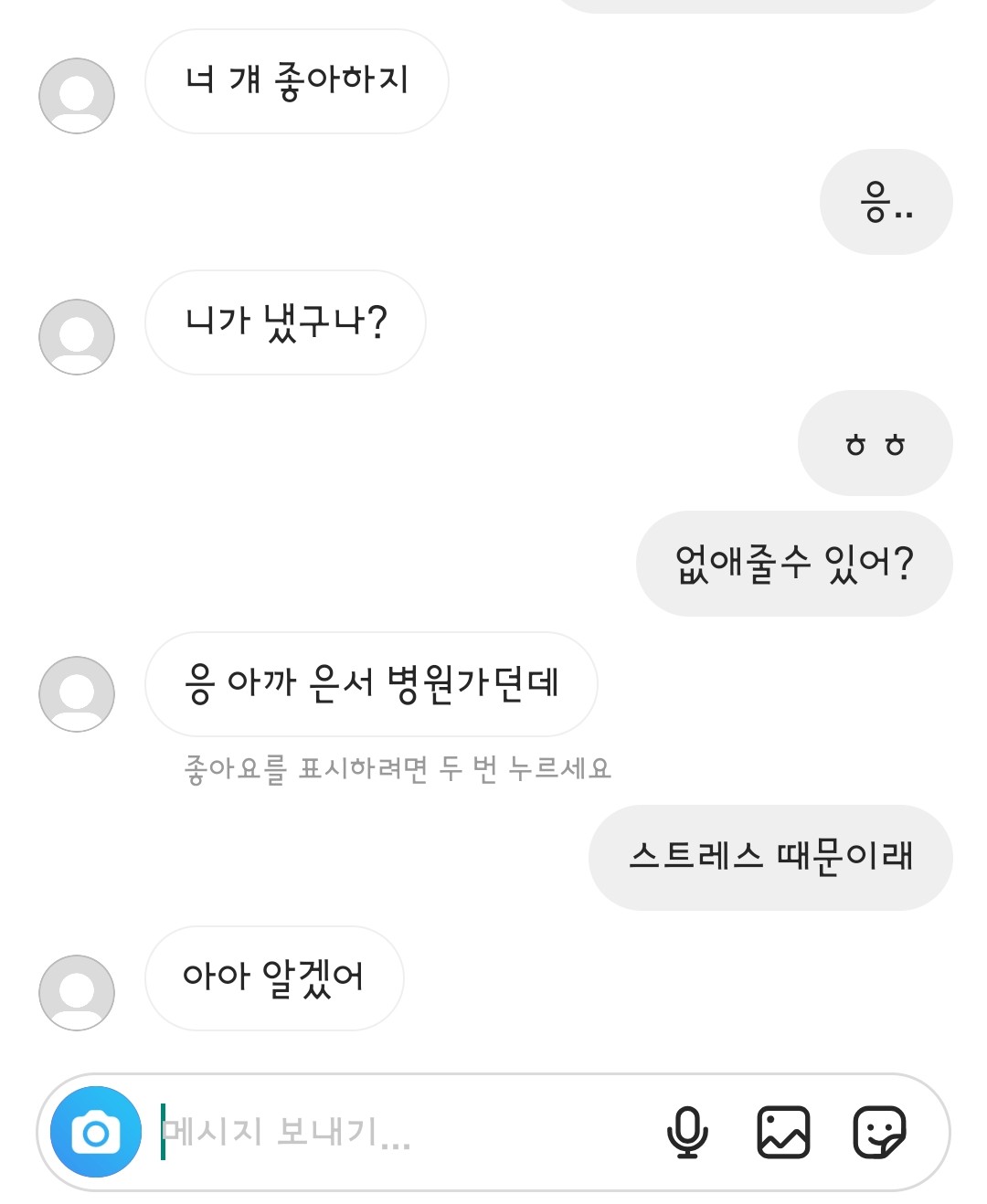Tap the cut-off message bubble at the top

point(748,5)
